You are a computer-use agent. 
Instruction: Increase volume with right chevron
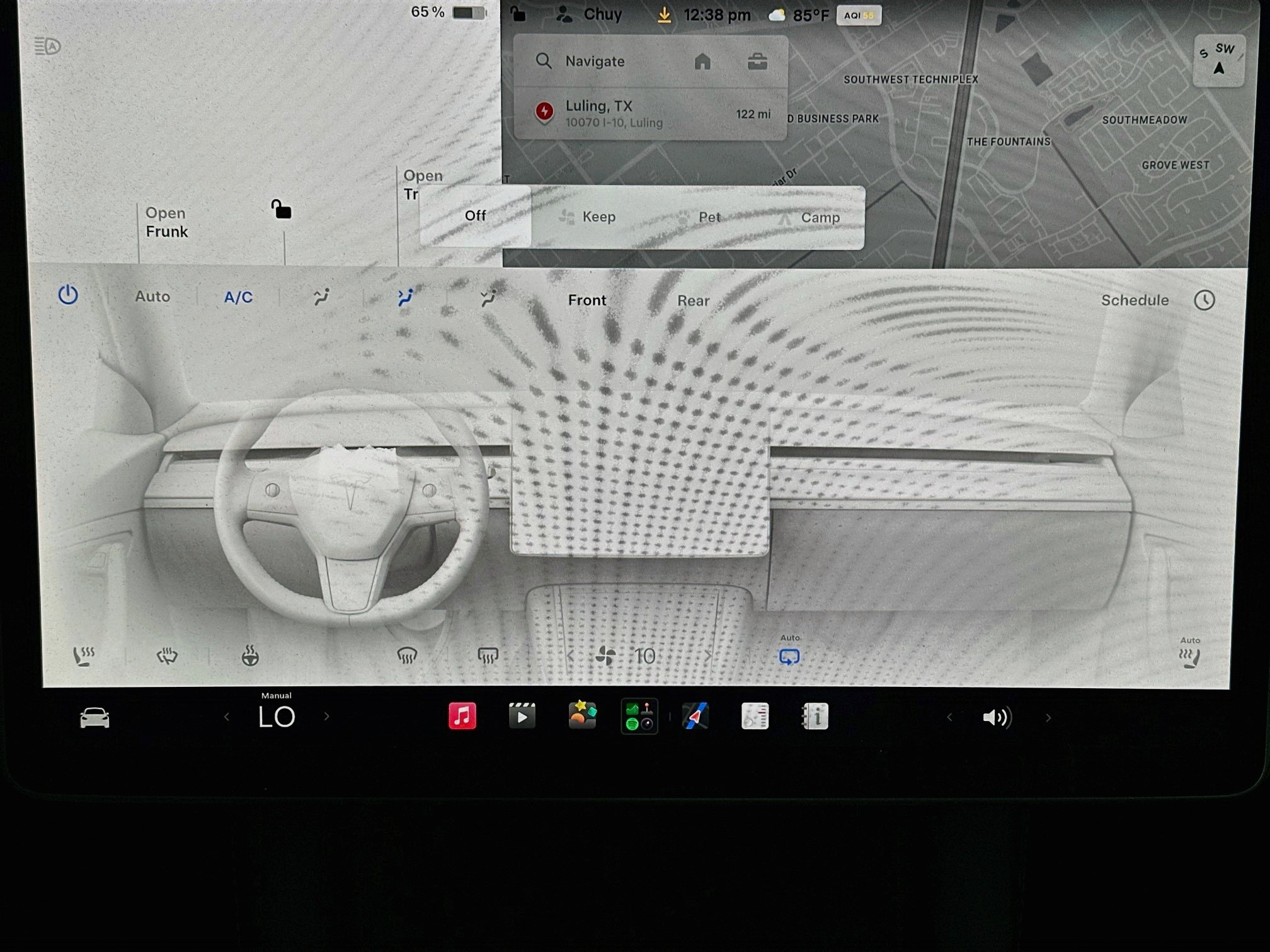(1048, 717)
